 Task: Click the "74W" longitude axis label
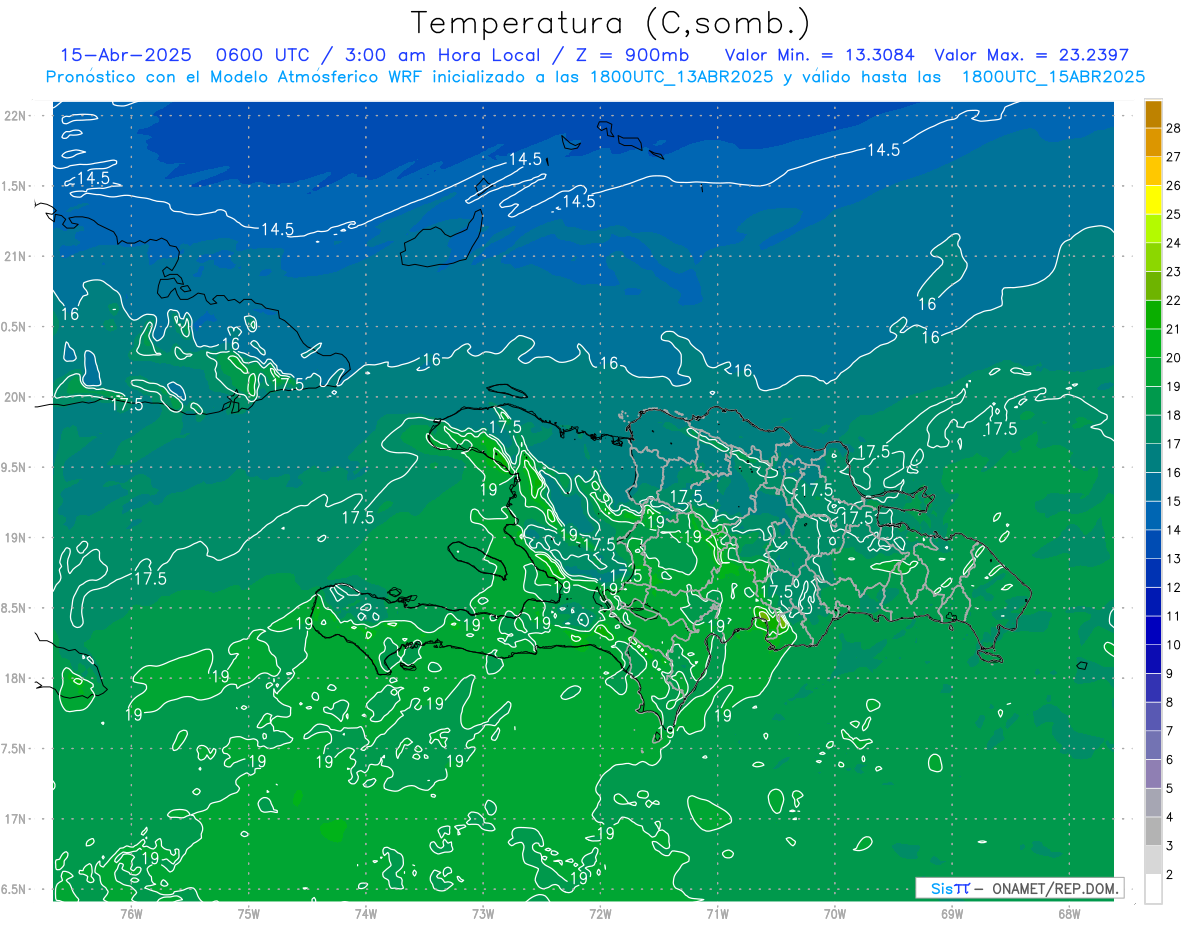click(x=366, y=914)
